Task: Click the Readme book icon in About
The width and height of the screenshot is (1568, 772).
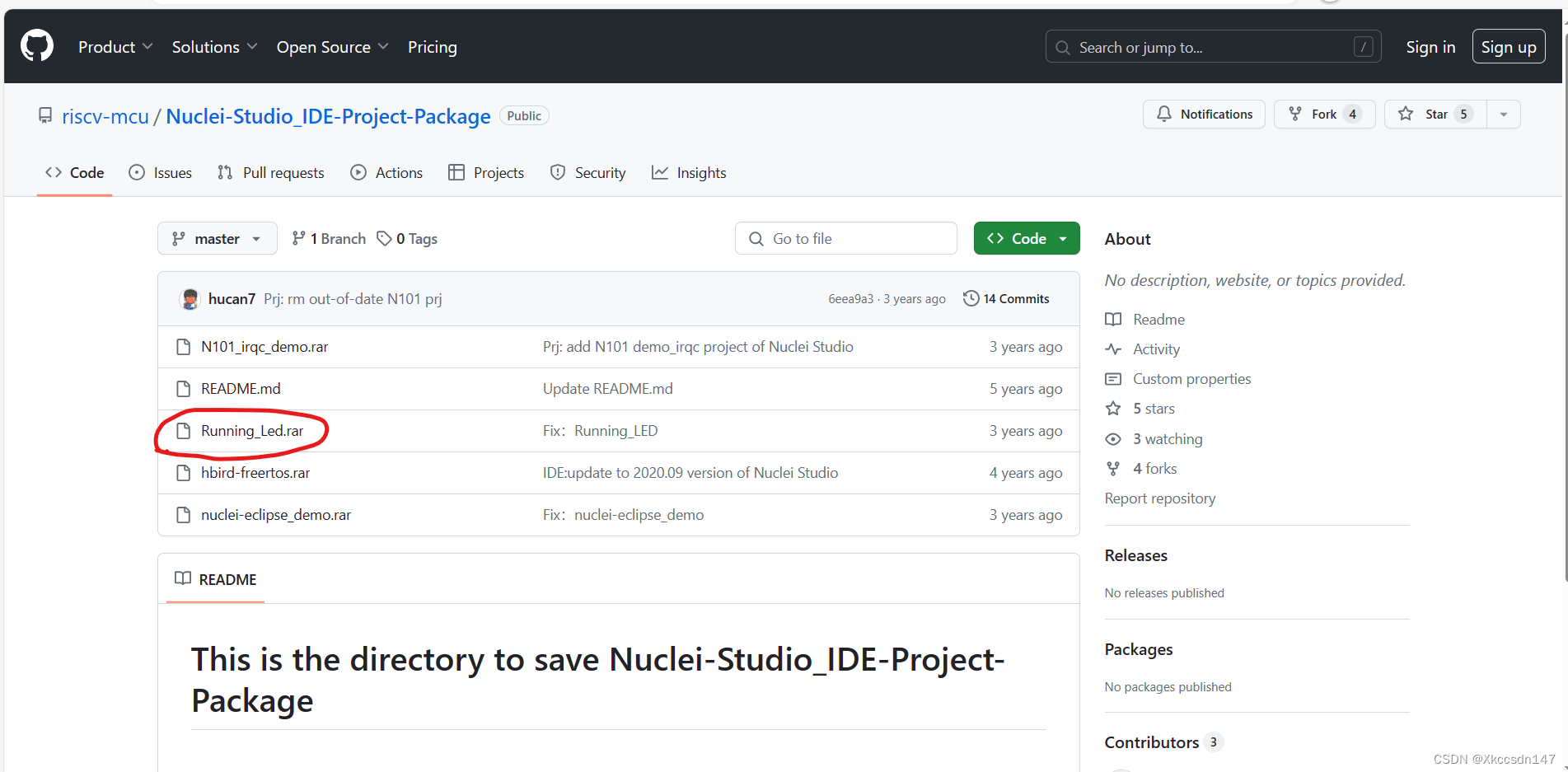Action: [1113, 319]
